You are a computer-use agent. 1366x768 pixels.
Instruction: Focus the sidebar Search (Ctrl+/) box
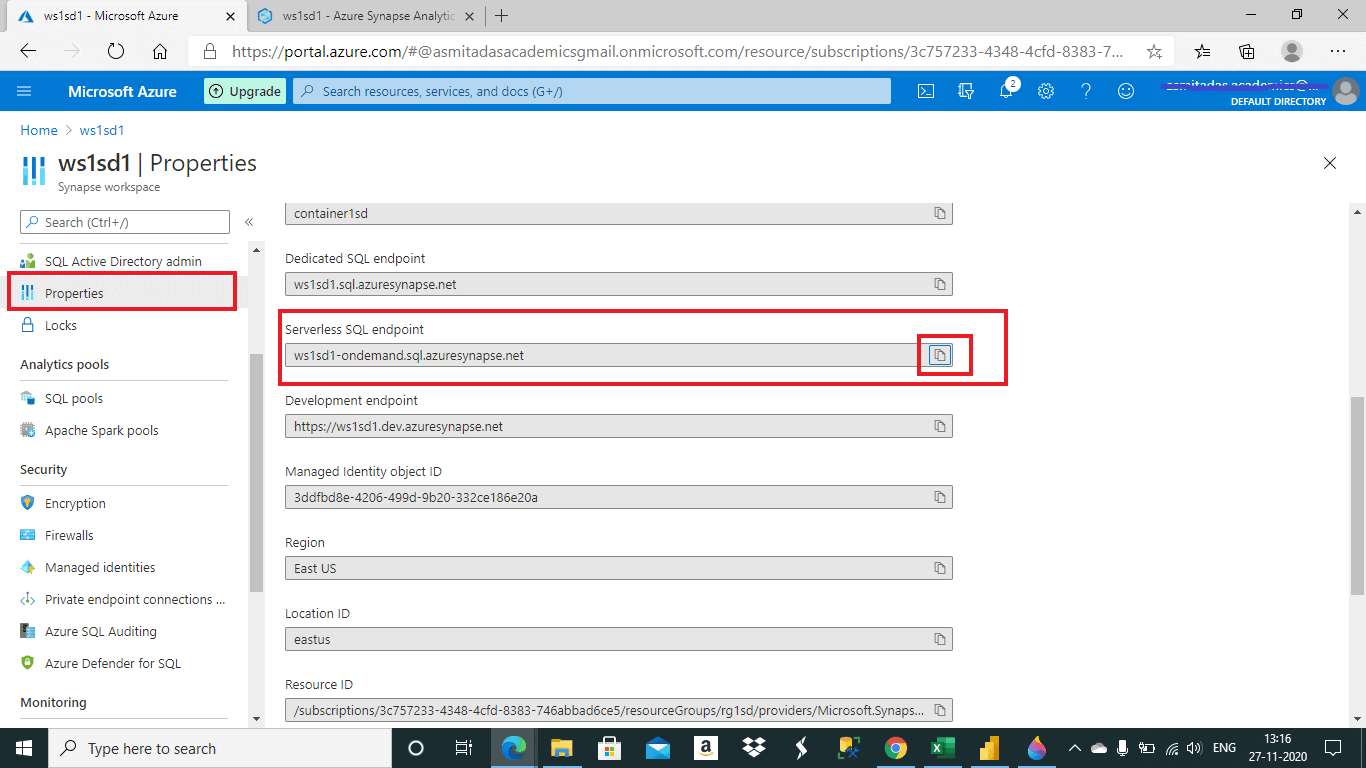125,222
